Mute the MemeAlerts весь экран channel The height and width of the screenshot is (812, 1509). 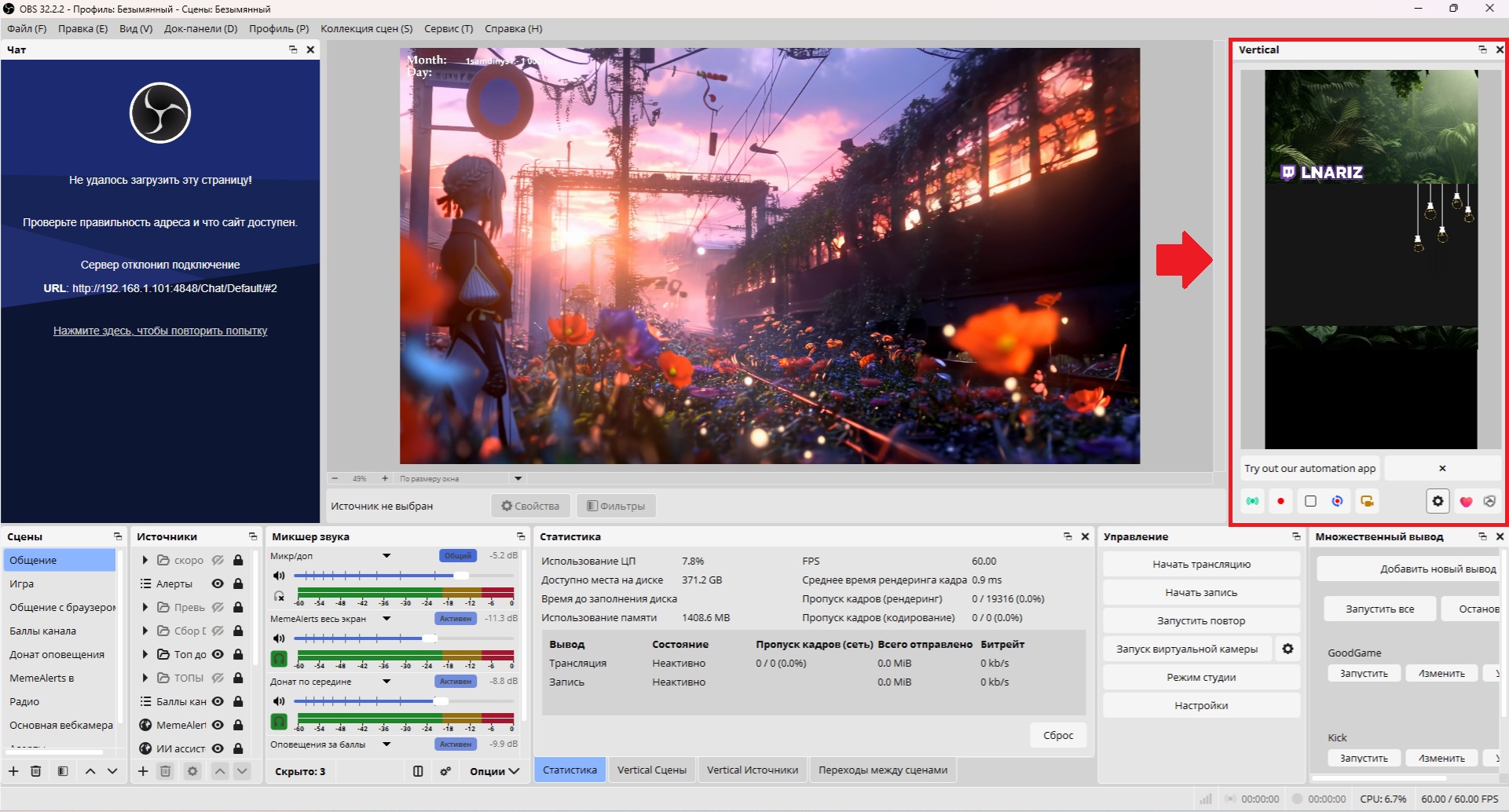coord(279,638)
